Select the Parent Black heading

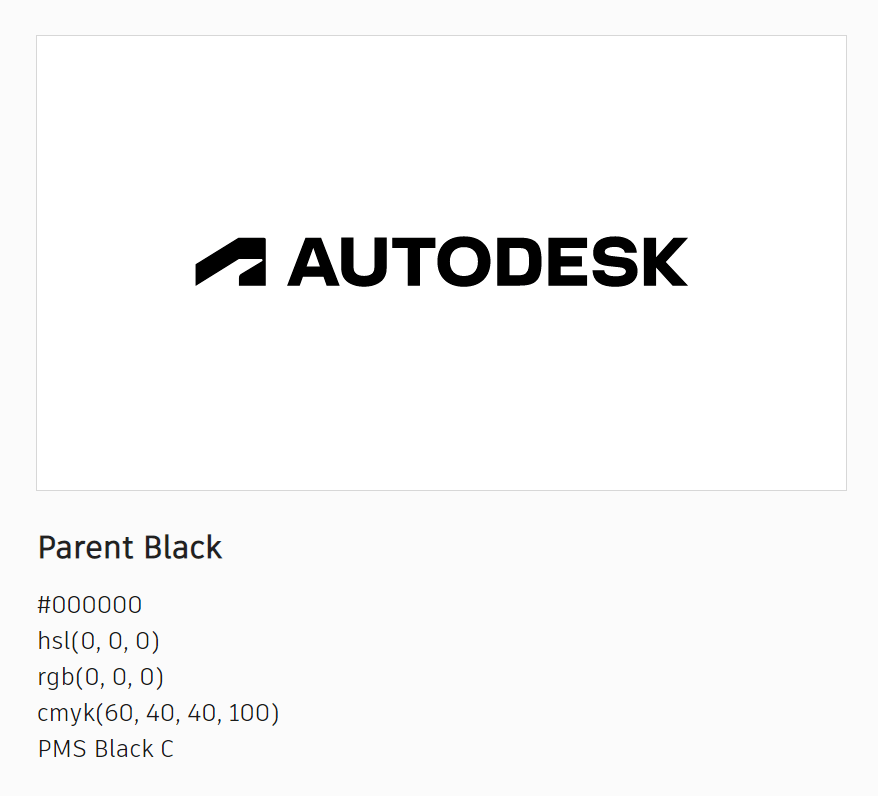(130, 548)
